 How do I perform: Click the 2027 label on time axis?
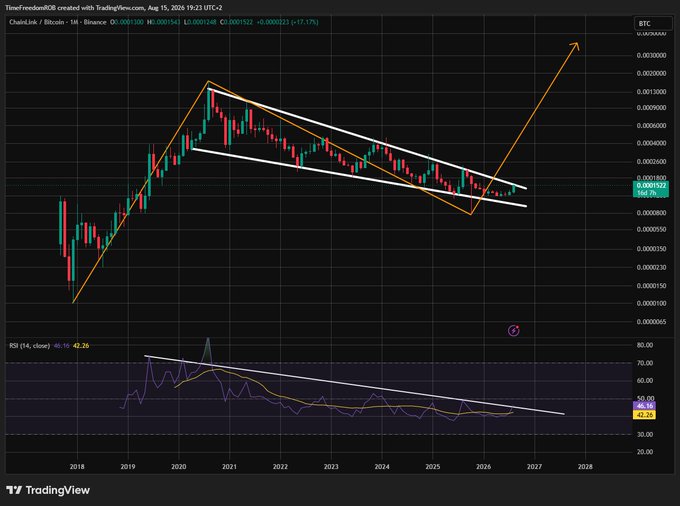pyautogui.click(x=534, y=467)
